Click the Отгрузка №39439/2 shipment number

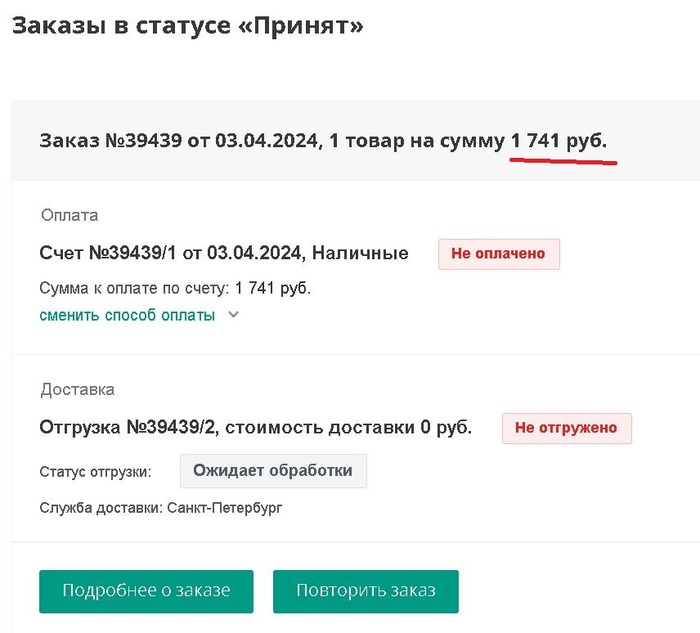(x=129, y=428)
